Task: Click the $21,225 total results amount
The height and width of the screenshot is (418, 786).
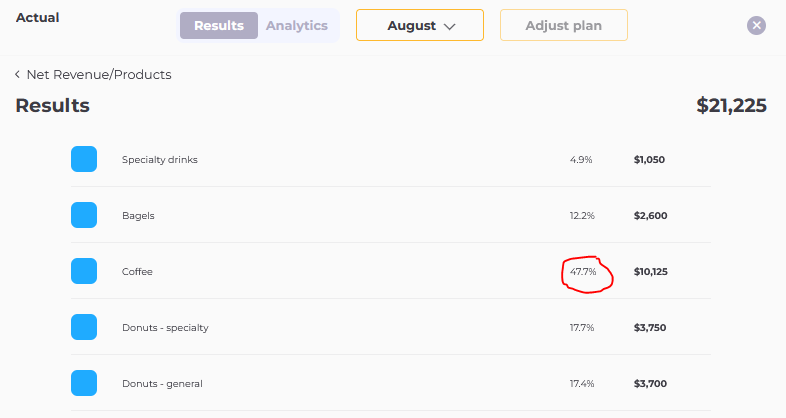Action: pos(731,106)
